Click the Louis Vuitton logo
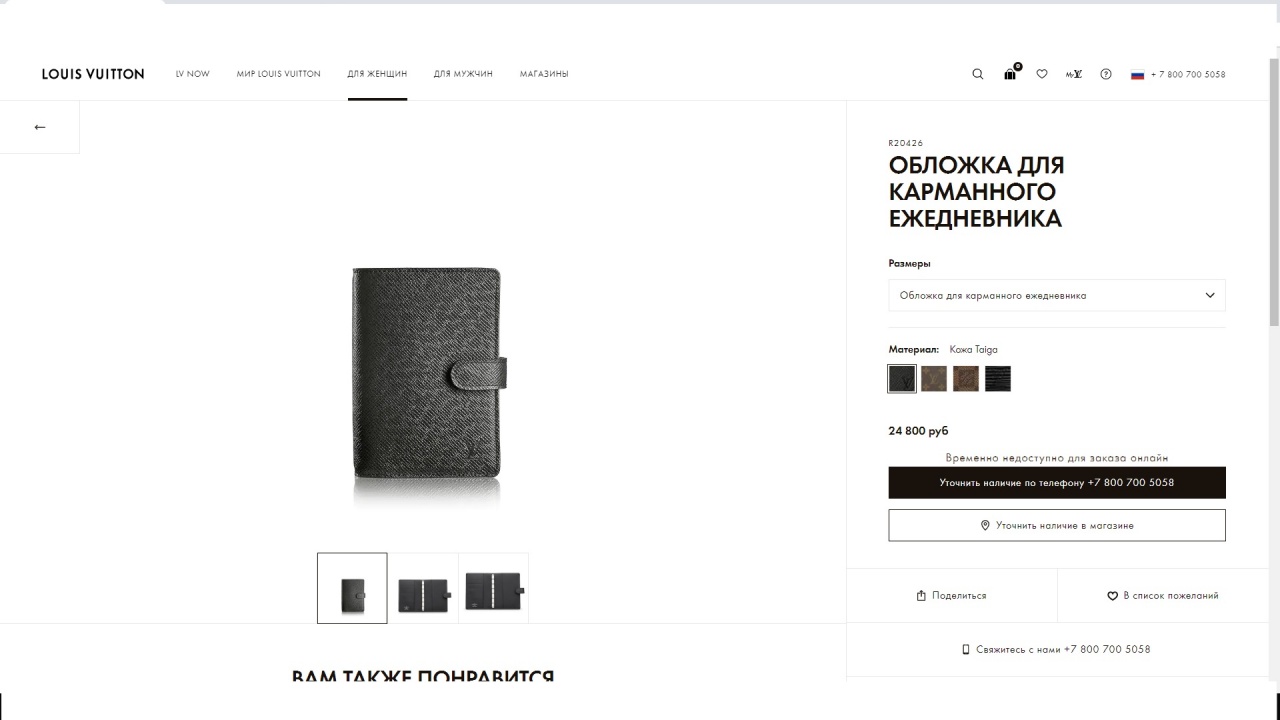 93,74
